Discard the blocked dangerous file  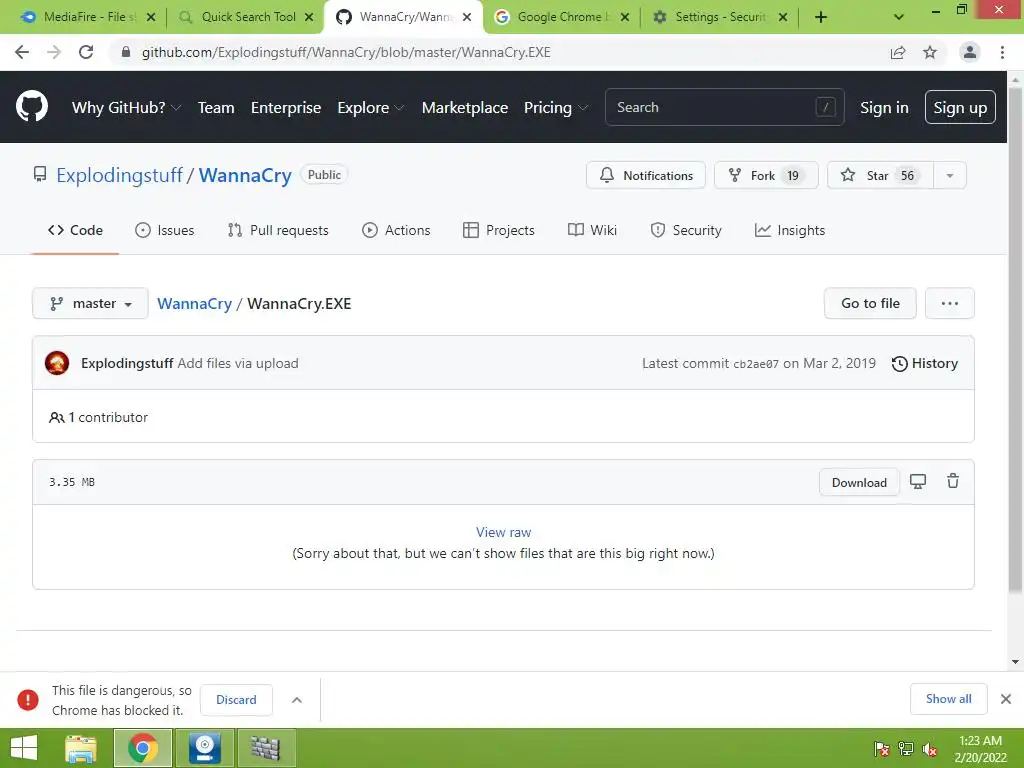point(236,700)
